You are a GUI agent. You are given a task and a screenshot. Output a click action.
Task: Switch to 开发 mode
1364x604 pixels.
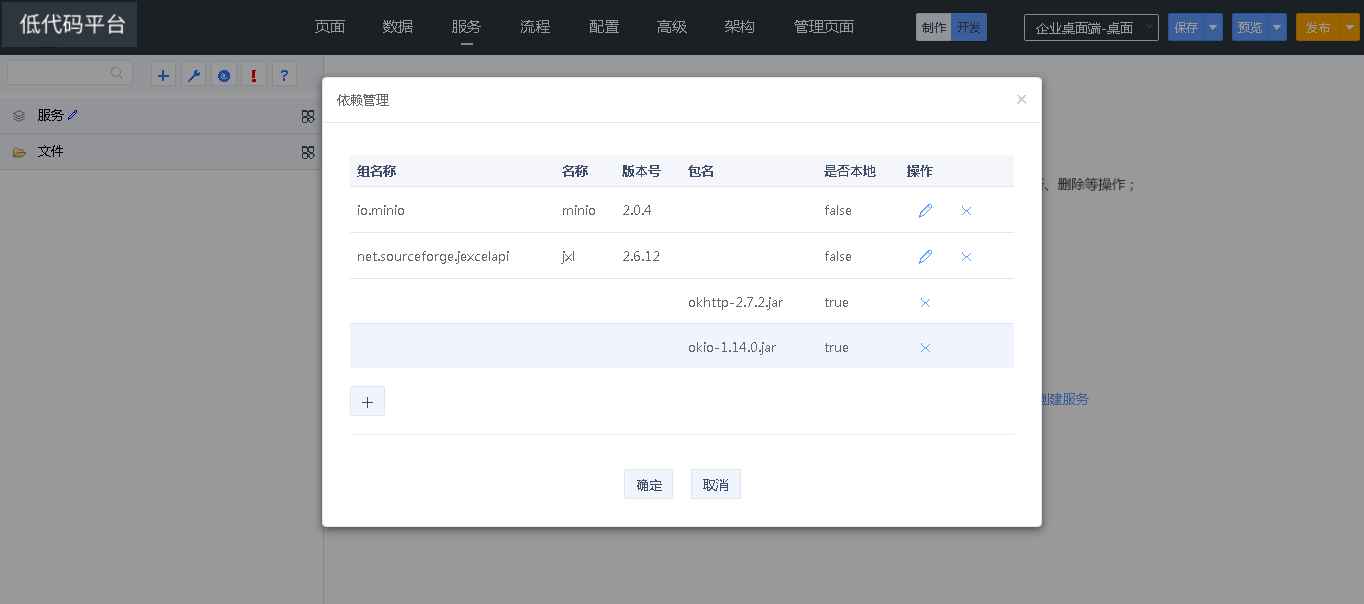(x=968, y=28)
